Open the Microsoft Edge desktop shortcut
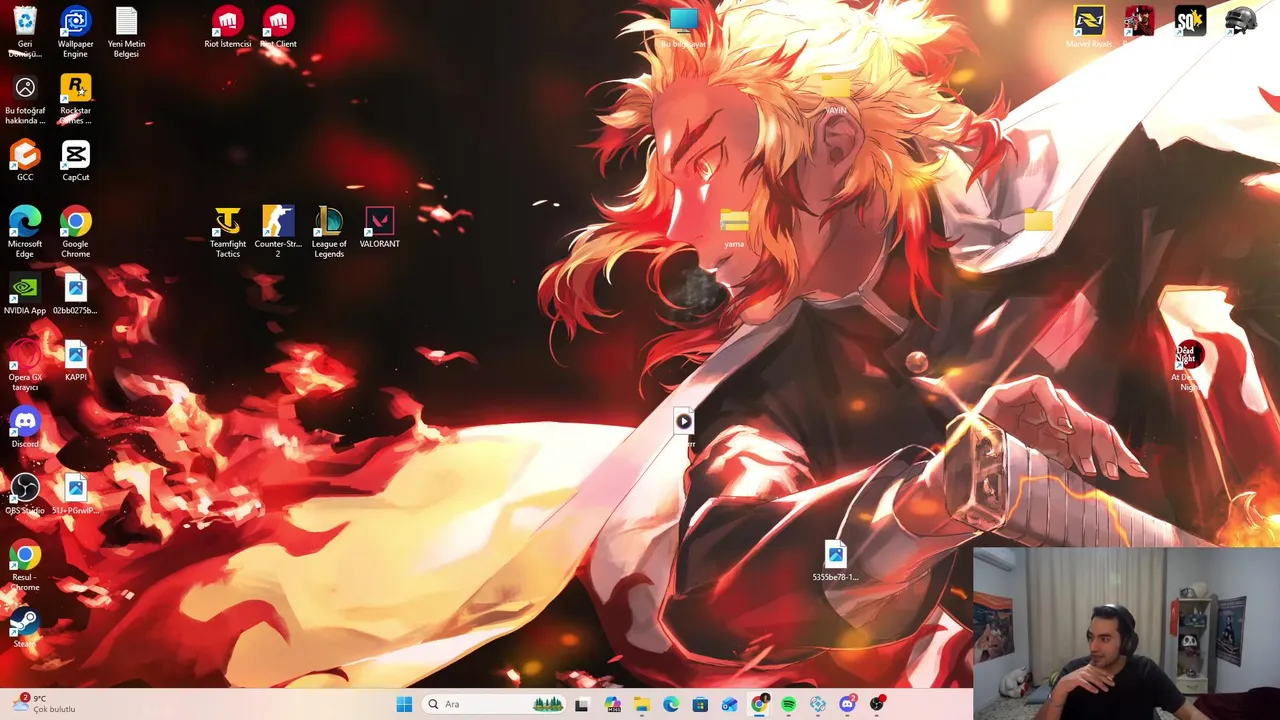Image resolution: width=1280 pixels, height=720 pixels. (x=25, y=221)
